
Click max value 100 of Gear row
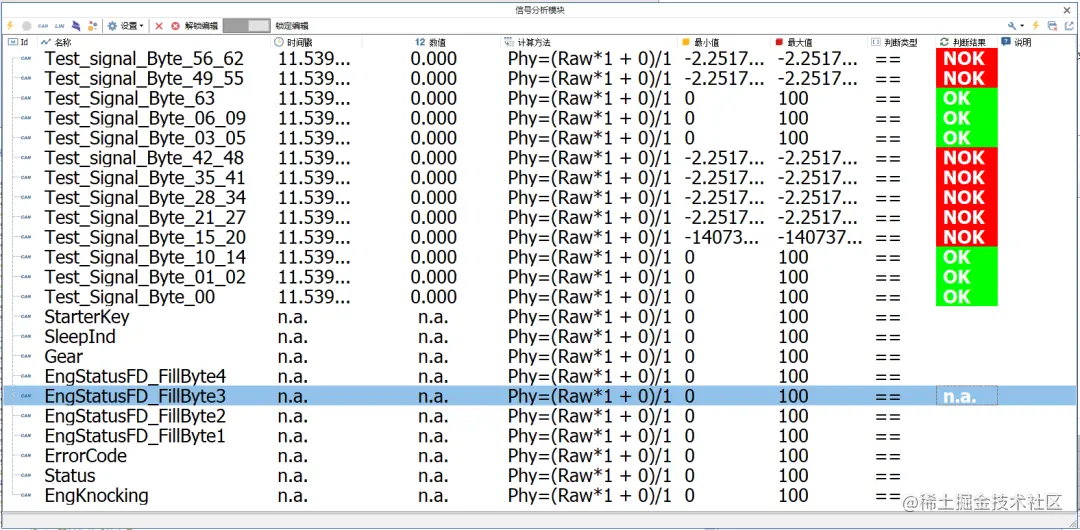[793, 356]
